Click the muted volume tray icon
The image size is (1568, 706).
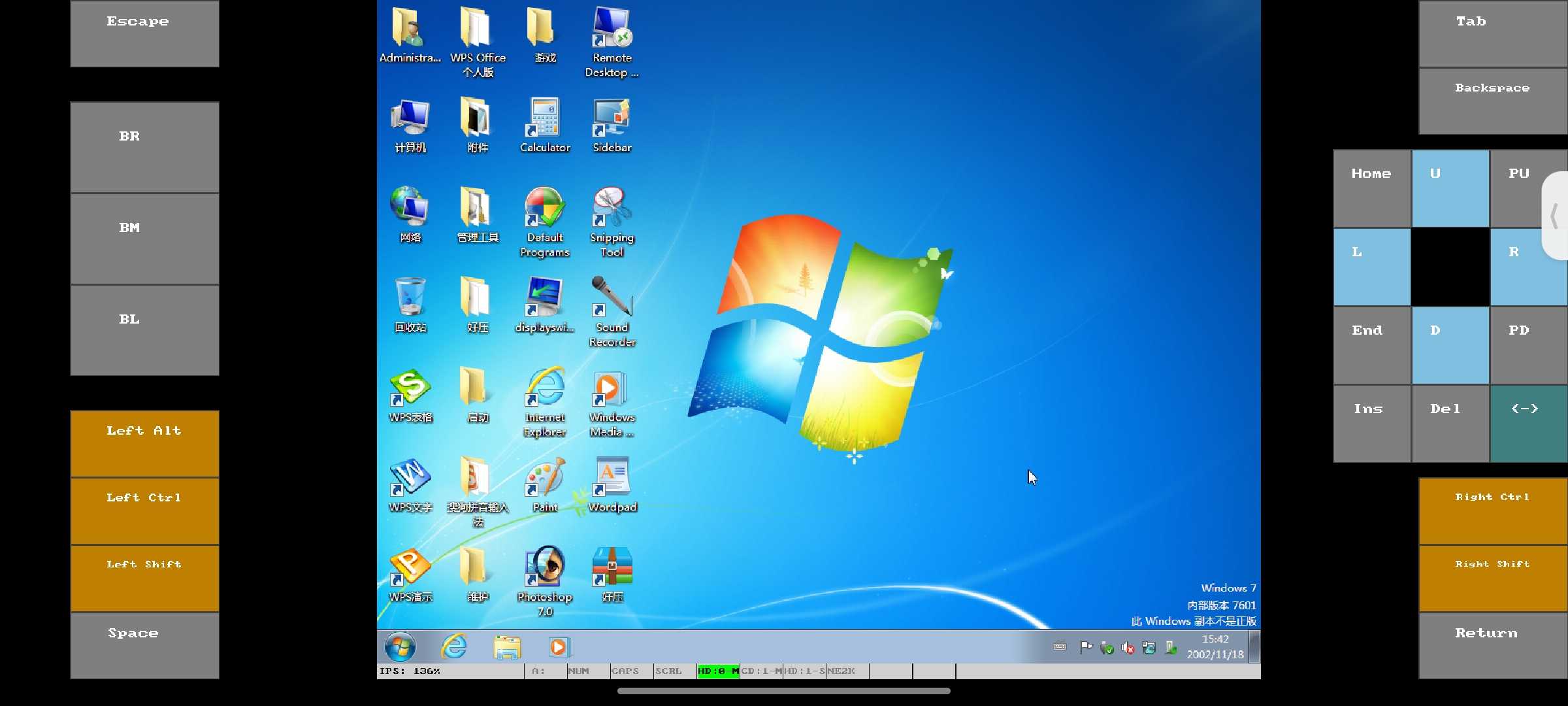[1128, 648]
